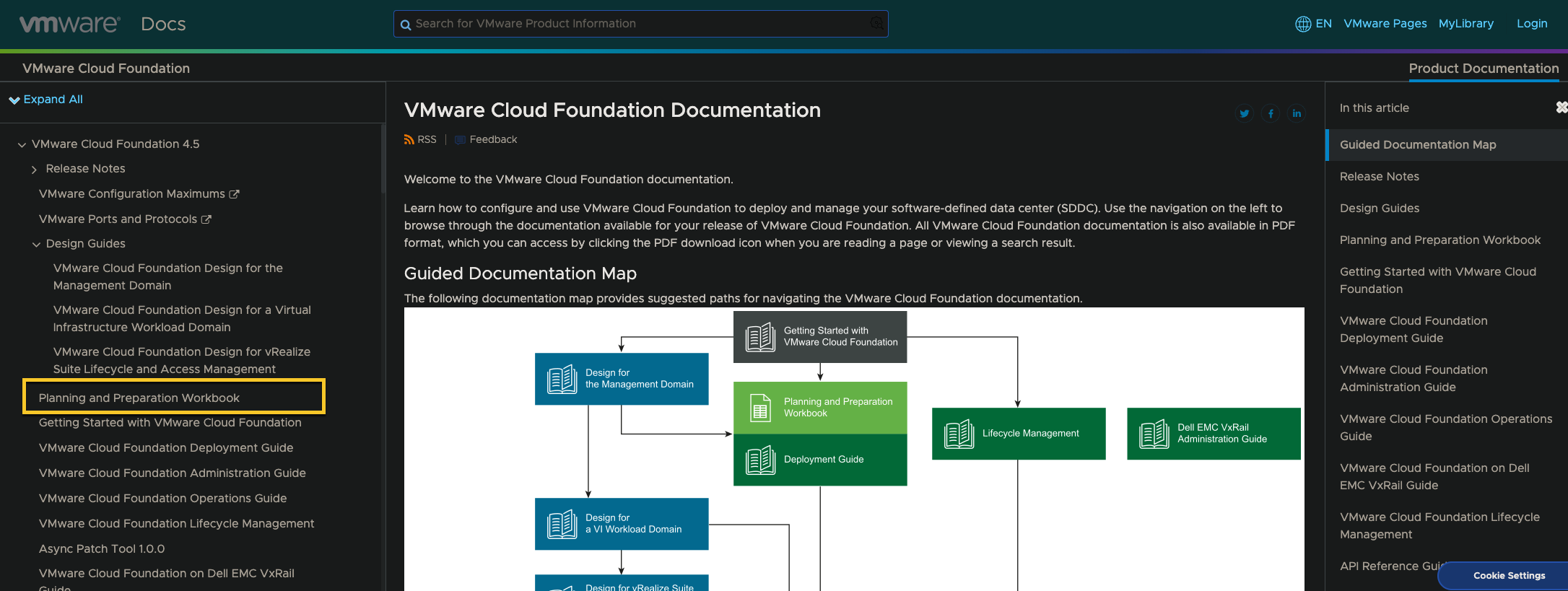Viewport: 1568px width, 591px height.
Task: Open VMware Cloud Foundation Lifecycle Management in sidebar
Action: [x=177, y=524]
